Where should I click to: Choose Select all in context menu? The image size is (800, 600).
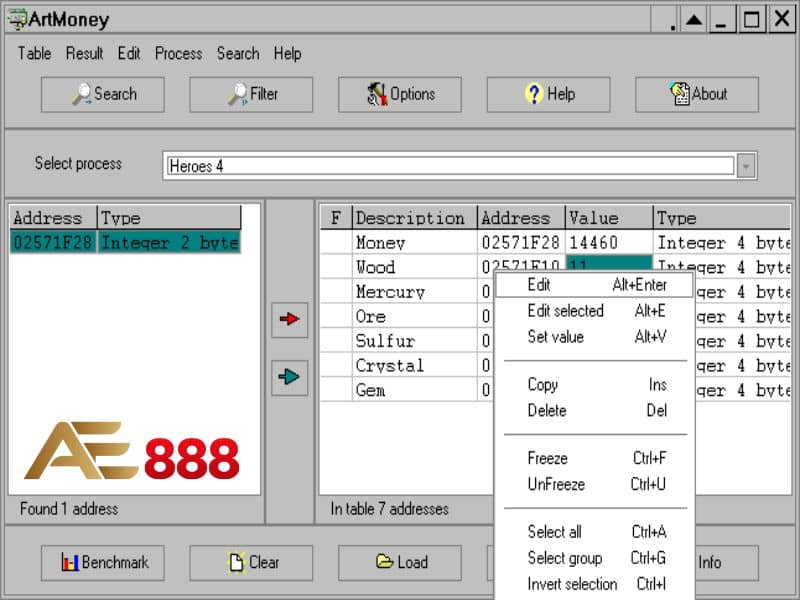(595, 532)
